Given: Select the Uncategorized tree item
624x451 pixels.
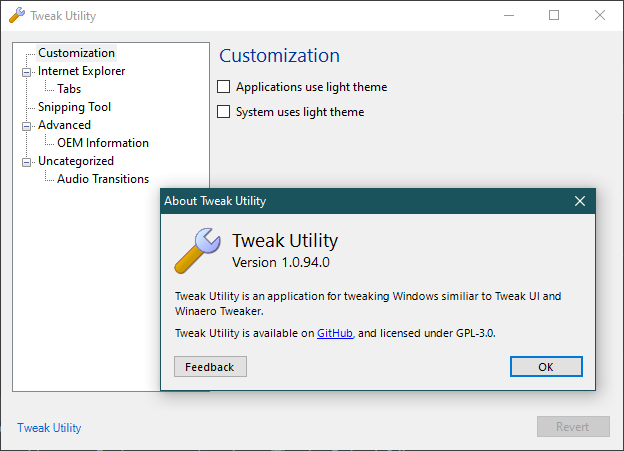Looking at the screenshot, I should coord(76,161).
